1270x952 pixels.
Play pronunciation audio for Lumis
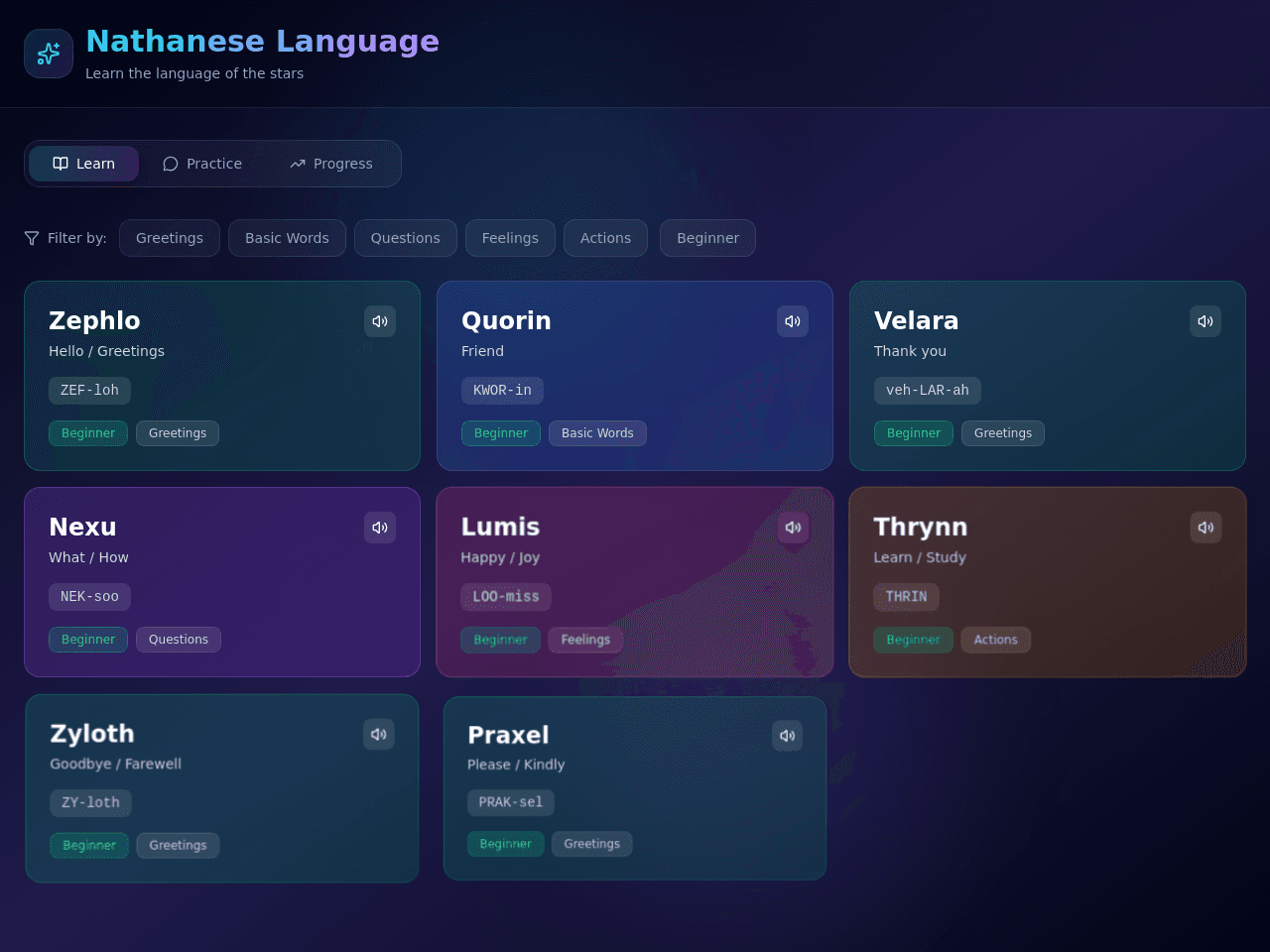pos(793,528)
